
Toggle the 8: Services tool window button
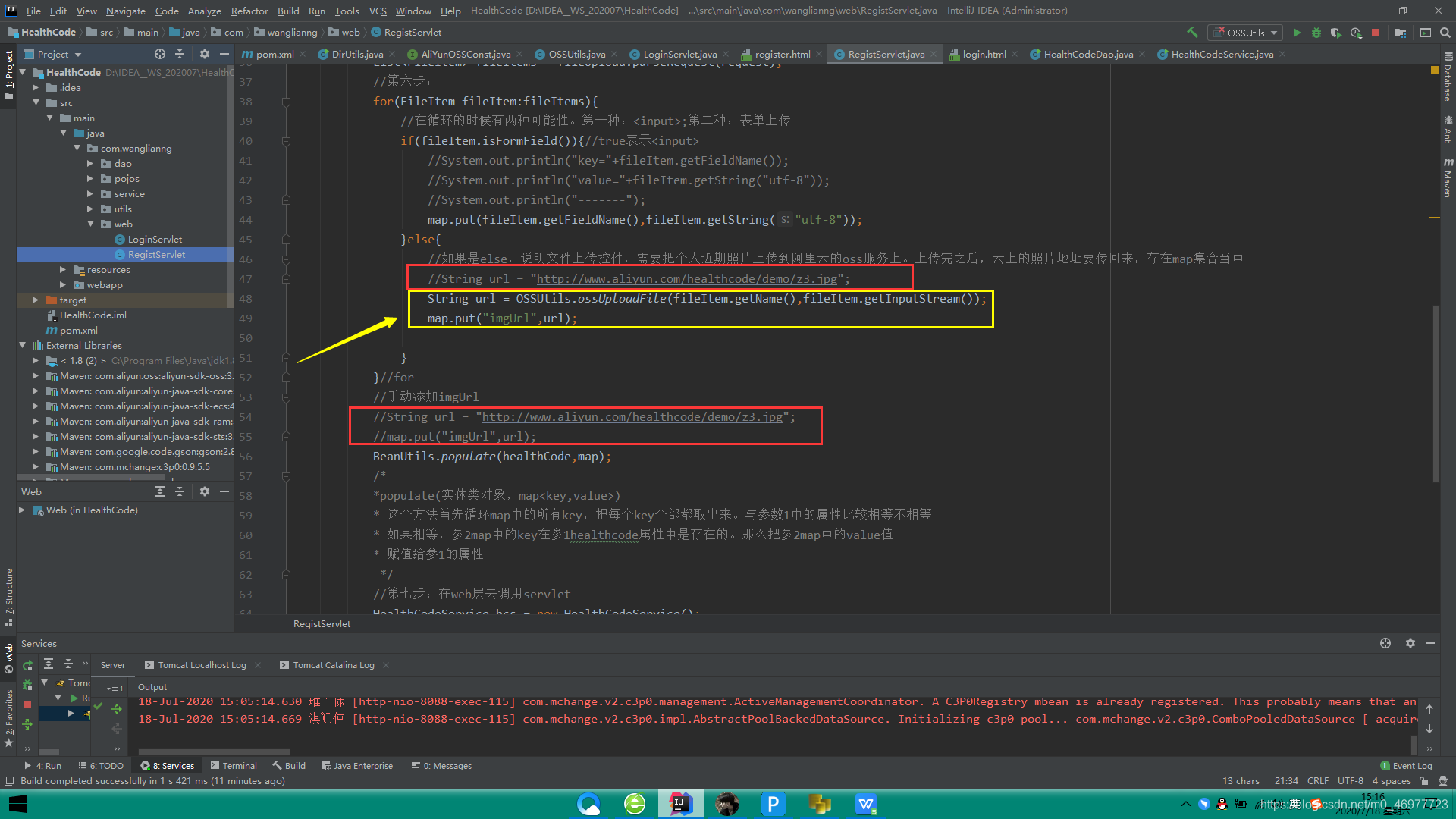[x=168, y=766]
